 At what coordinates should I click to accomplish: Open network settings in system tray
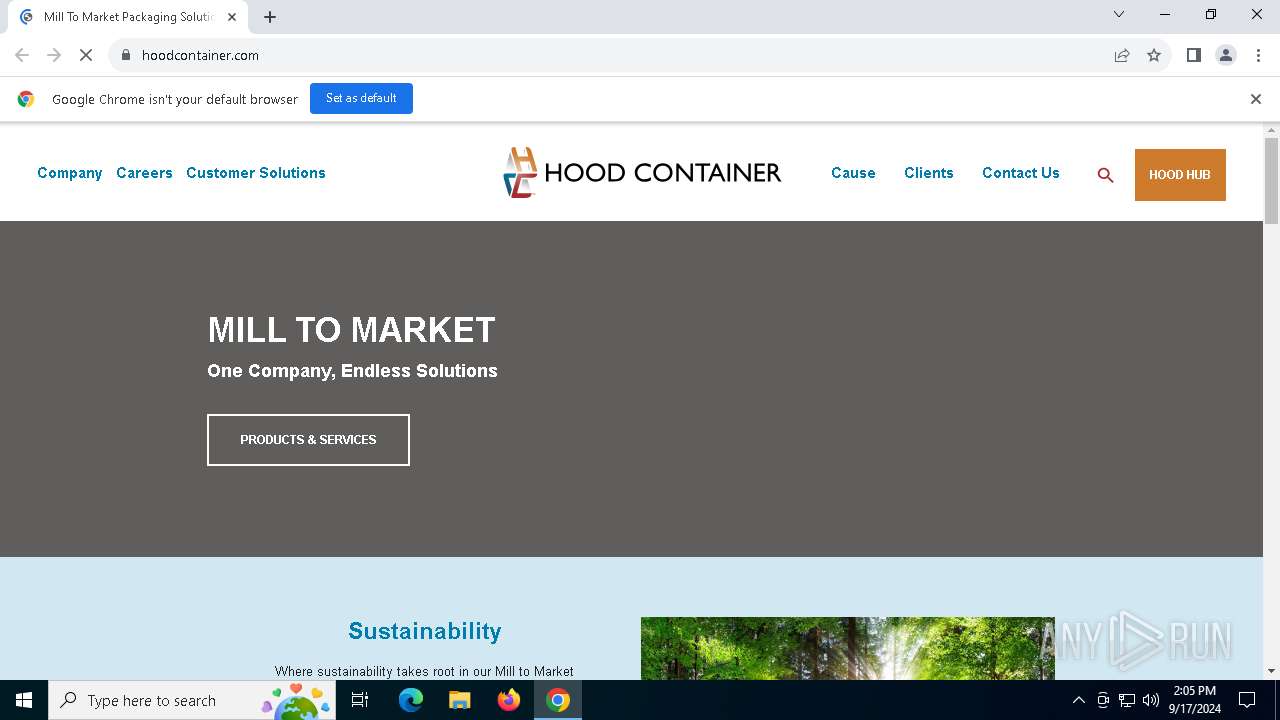click(1127, 700)
